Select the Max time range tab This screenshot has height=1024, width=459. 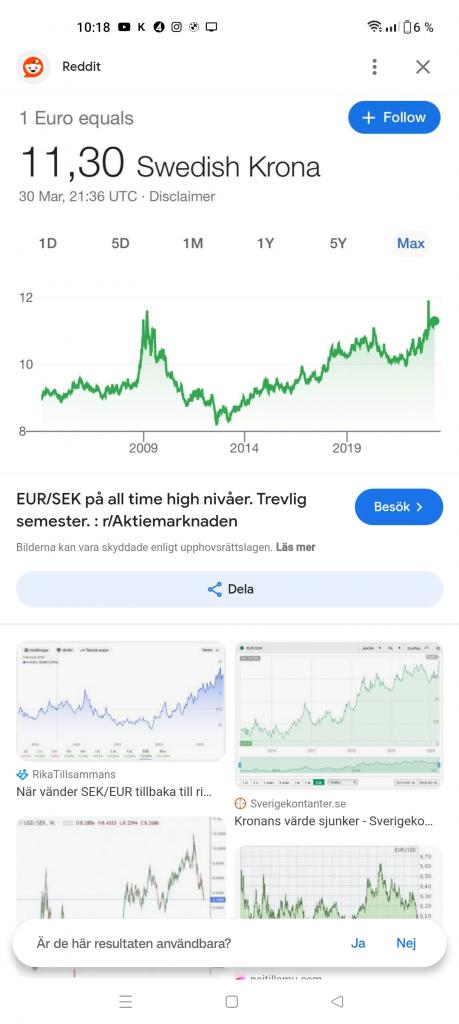tap(411, 244)
